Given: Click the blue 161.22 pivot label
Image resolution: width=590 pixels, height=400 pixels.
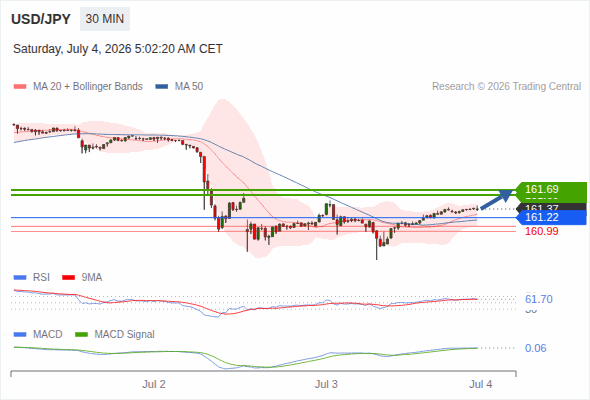Looking at the screenshot, I should click(x=551, y=217).
